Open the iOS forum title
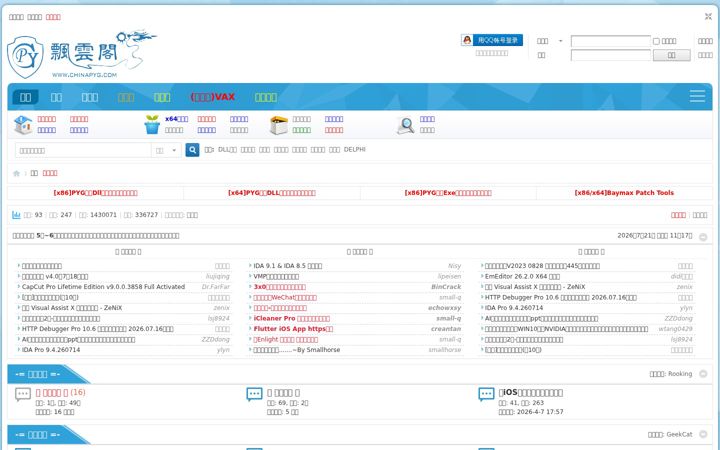This screenshot has height=450, width=720. (530, 393)
